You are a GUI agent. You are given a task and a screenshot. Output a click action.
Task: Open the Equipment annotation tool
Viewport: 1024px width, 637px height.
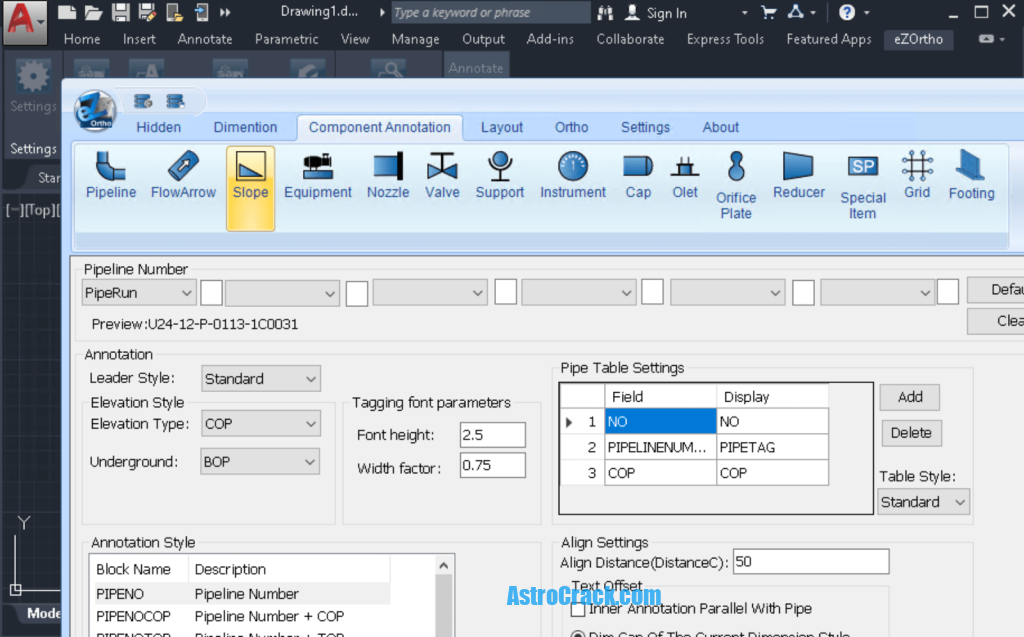pyautogui.click(x=317, y=175)
